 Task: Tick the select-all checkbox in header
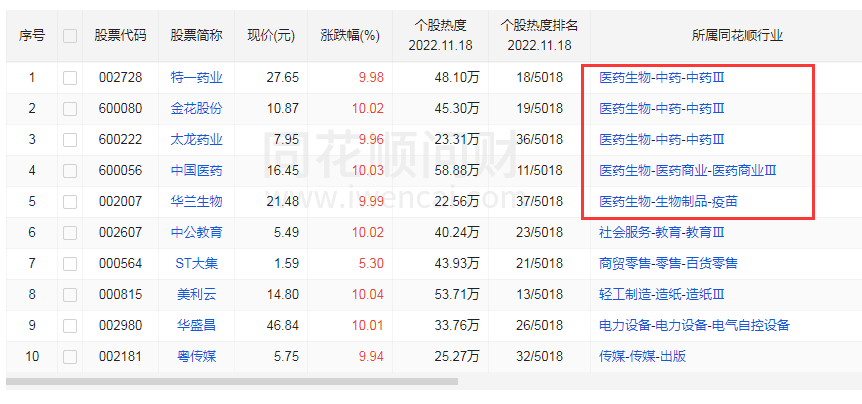pyautogui.click(x=70, y=36)
